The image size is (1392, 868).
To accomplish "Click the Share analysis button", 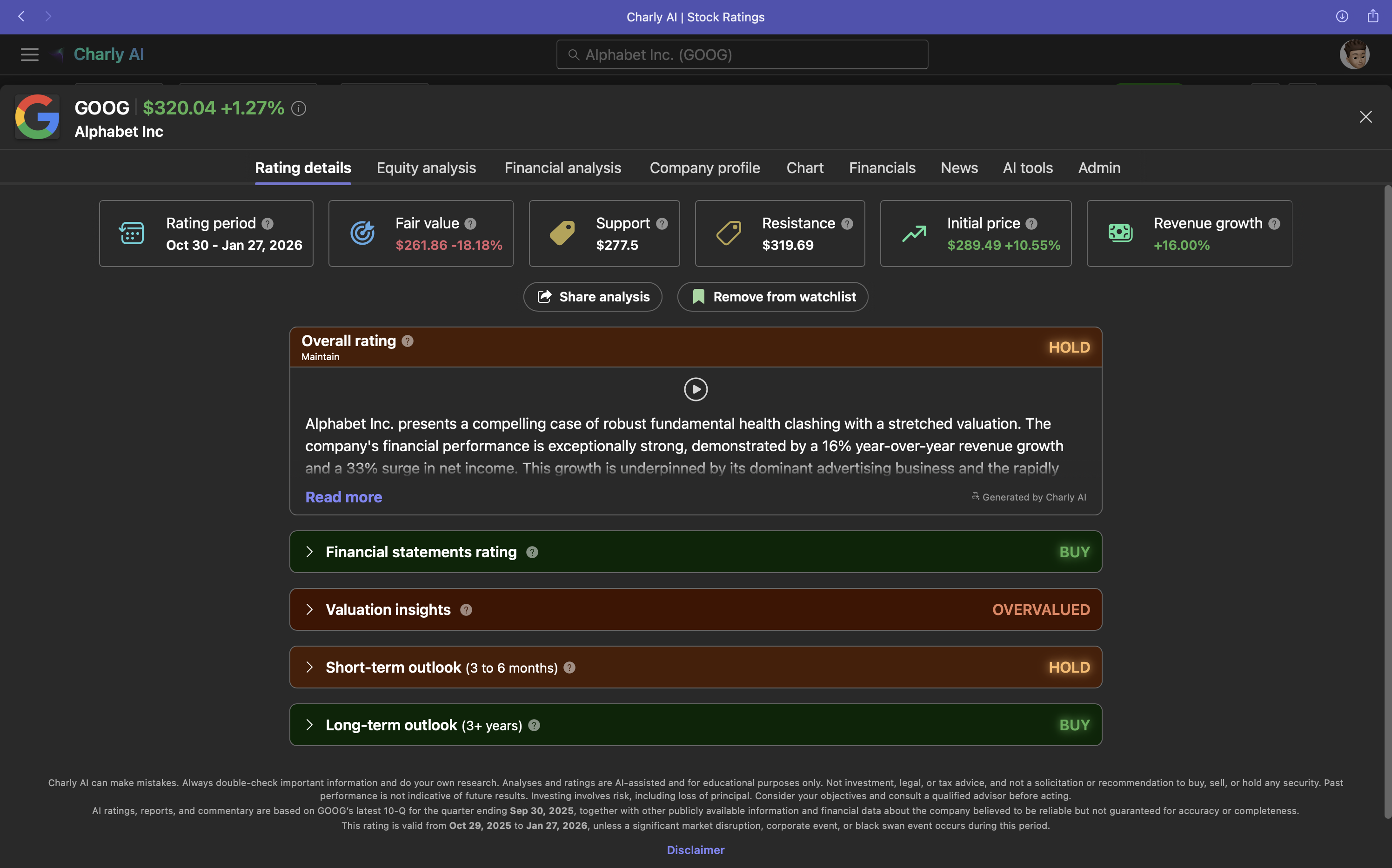I will click(x=593, y=297).
